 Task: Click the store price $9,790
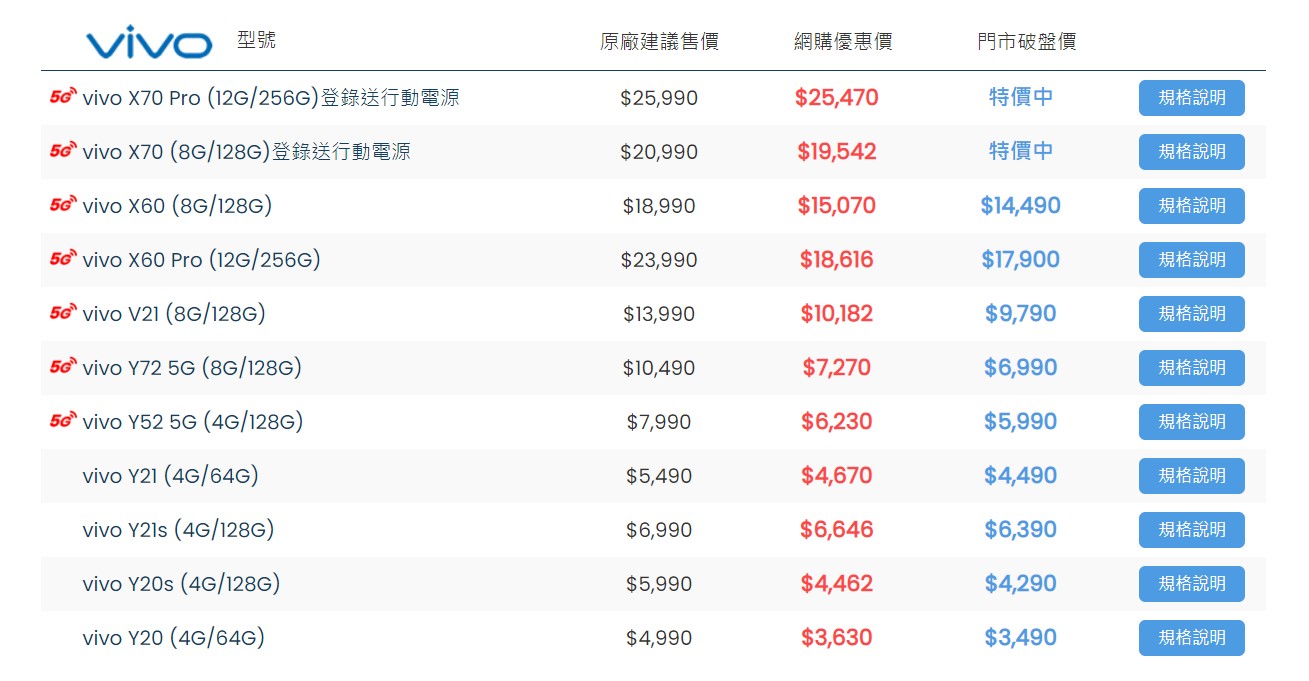(x=1021, y=314)
